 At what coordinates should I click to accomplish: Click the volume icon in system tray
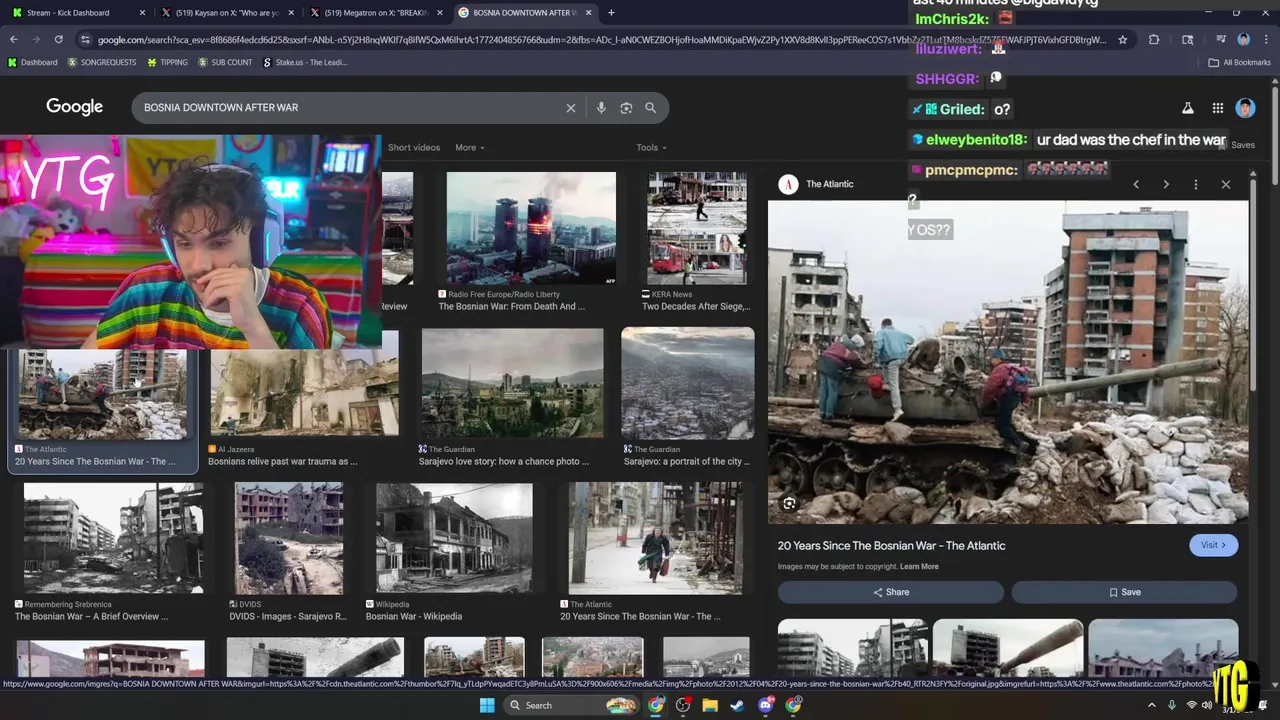coord(1207,705)
